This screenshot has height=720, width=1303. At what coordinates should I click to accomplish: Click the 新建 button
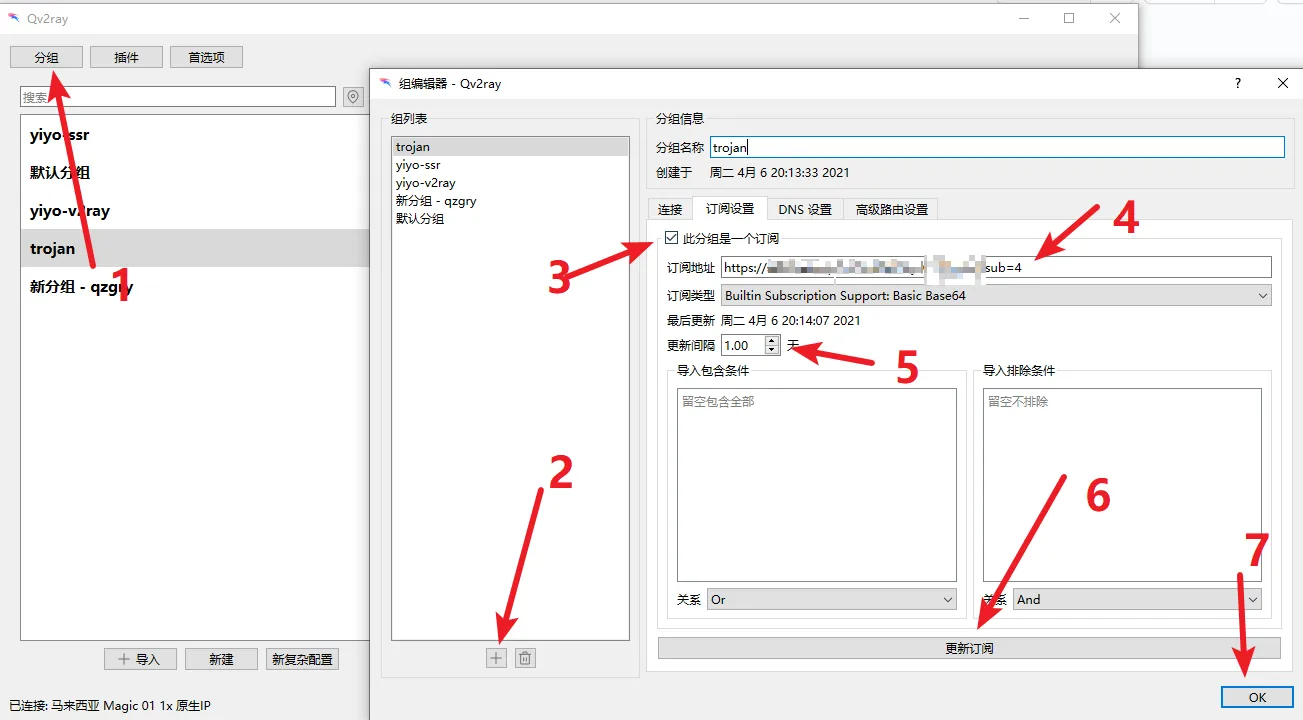tap(221, 659)
